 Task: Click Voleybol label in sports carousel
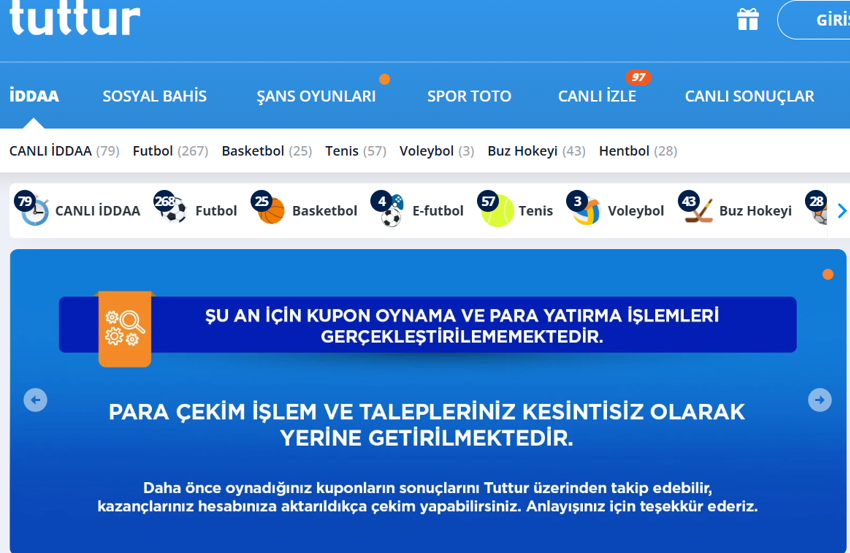tap(636, 211)
